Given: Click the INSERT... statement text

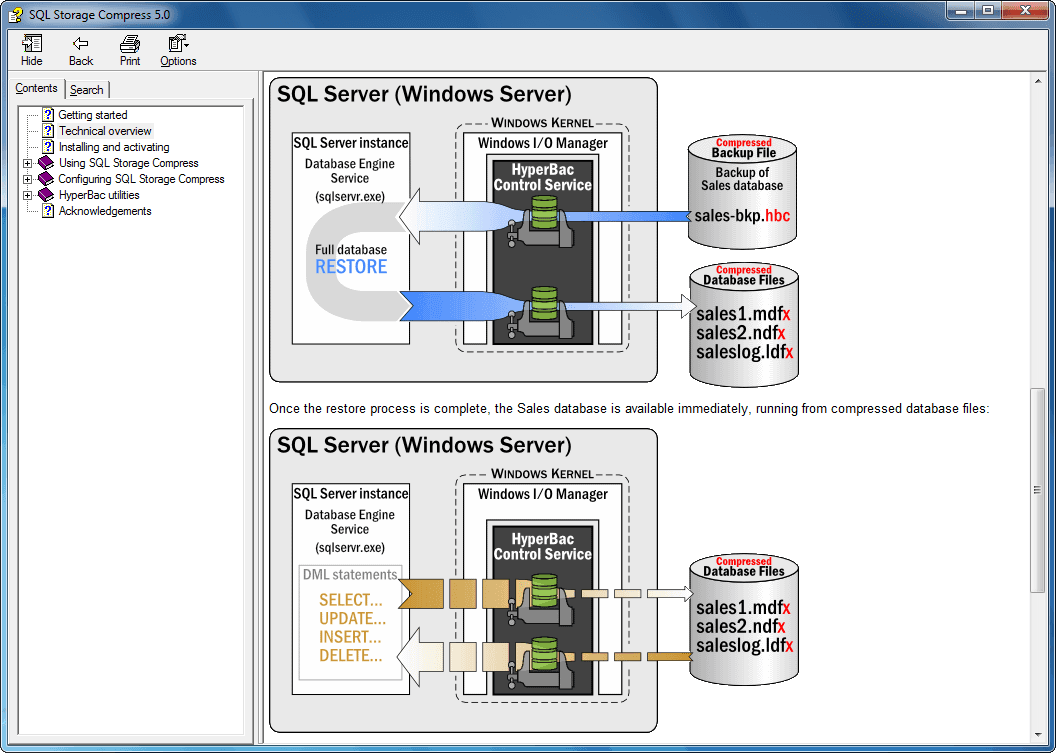Looking at the screenshot, I should tap(350, 636).
